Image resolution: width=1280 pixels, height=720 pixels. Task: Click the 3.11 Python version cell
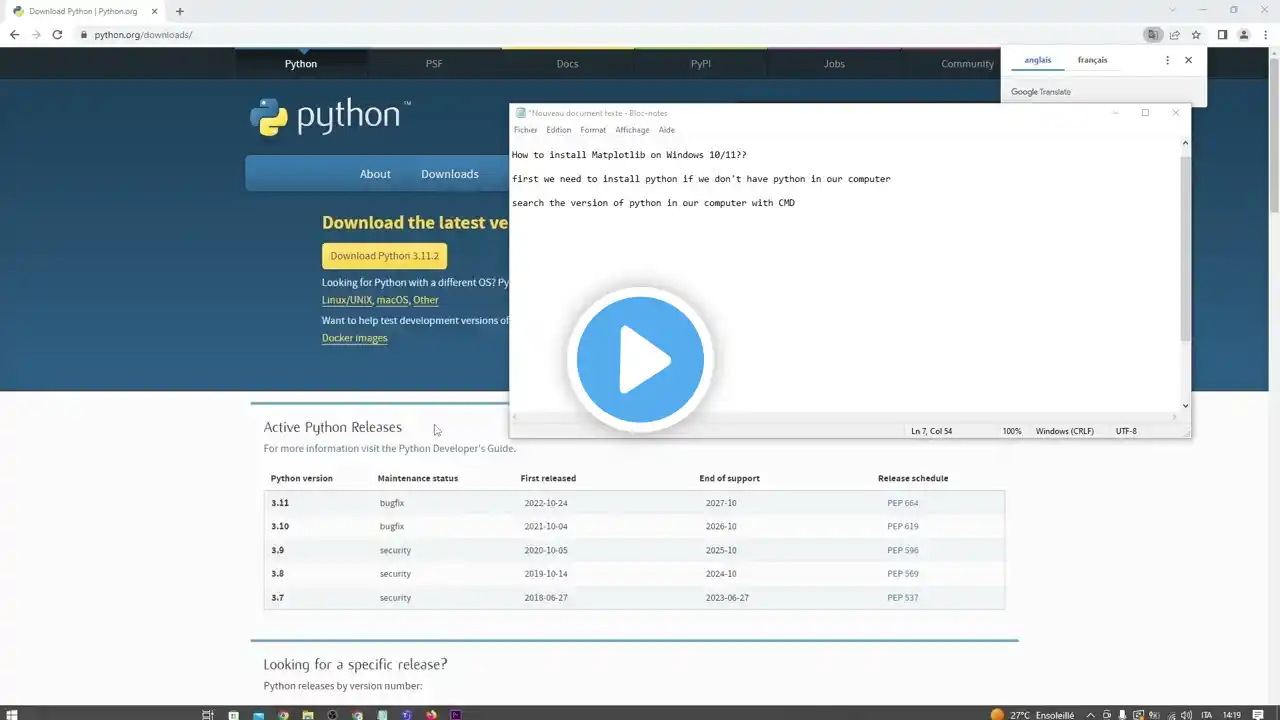pyautogui.click(x=280, y=503)
